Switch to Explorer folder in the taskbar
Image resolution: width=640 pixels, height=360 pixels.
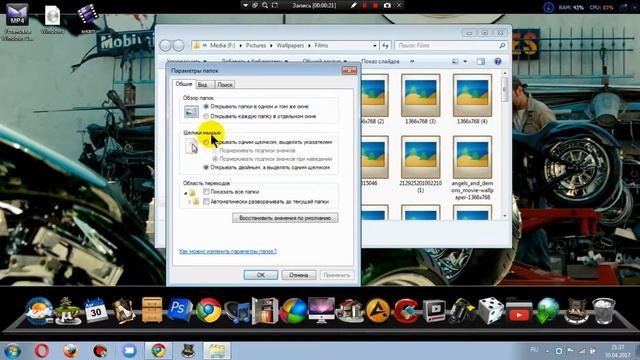[x=217, y=351]
